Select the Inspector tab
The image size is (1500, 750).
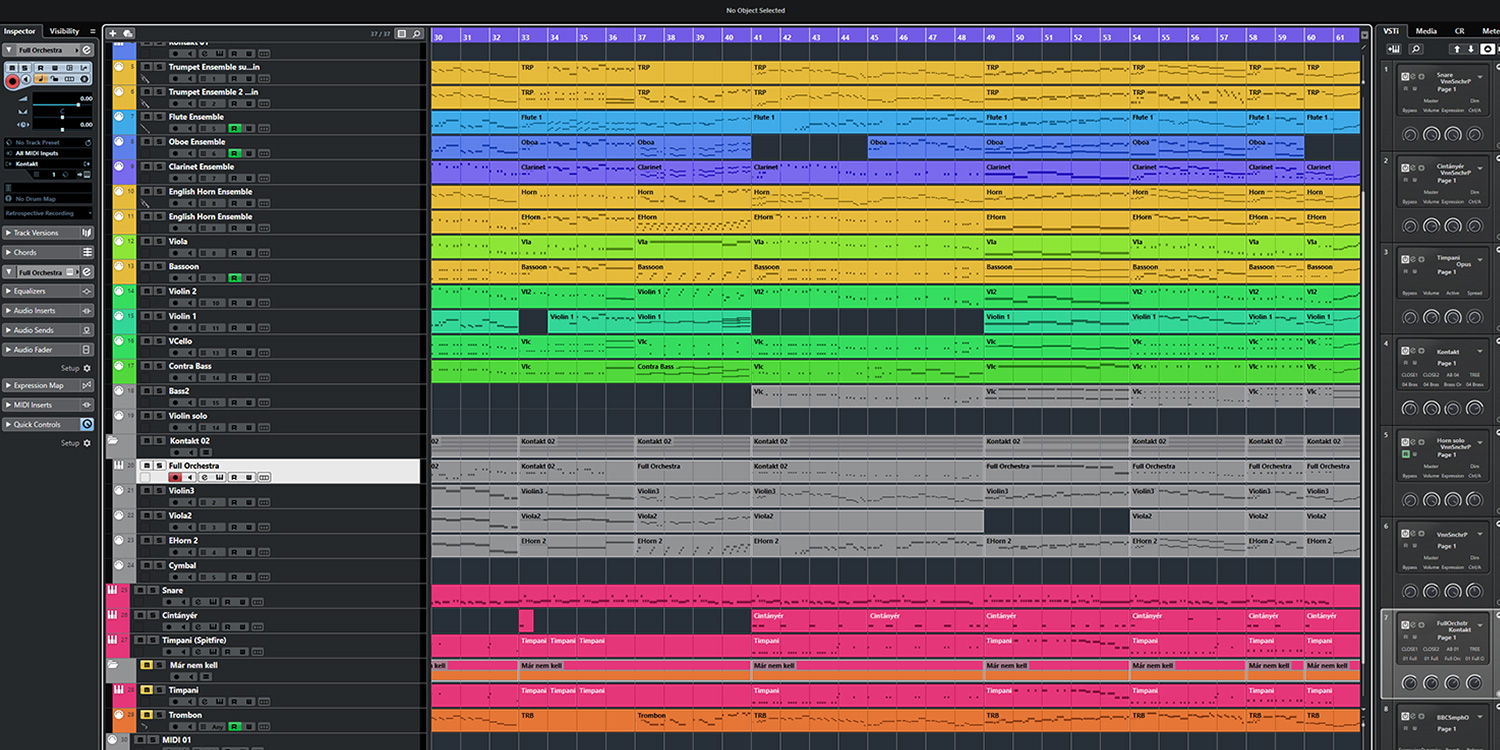pyautogui.click(x=20, y=31)
